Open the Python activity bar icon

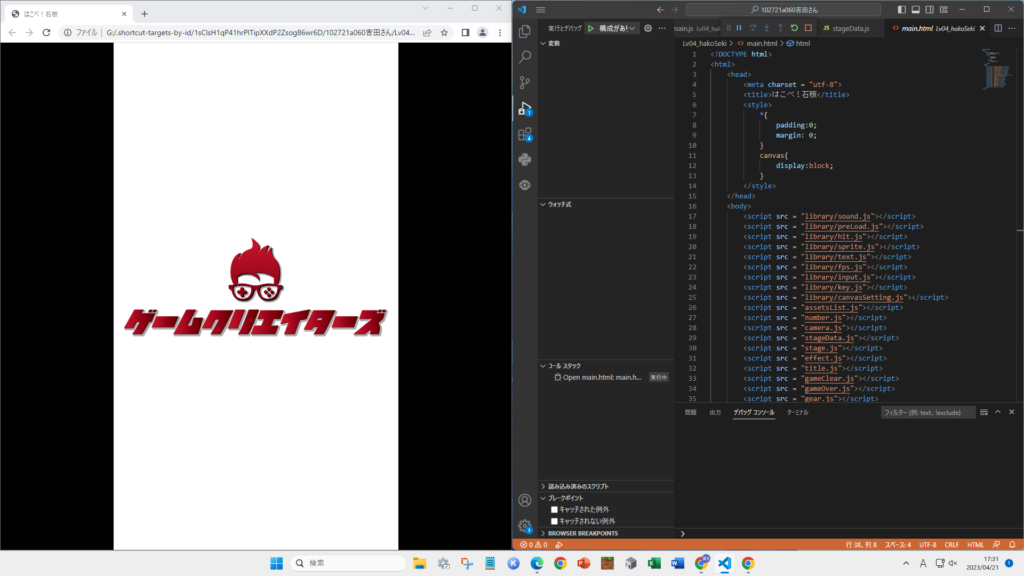[x=525, y=159]
